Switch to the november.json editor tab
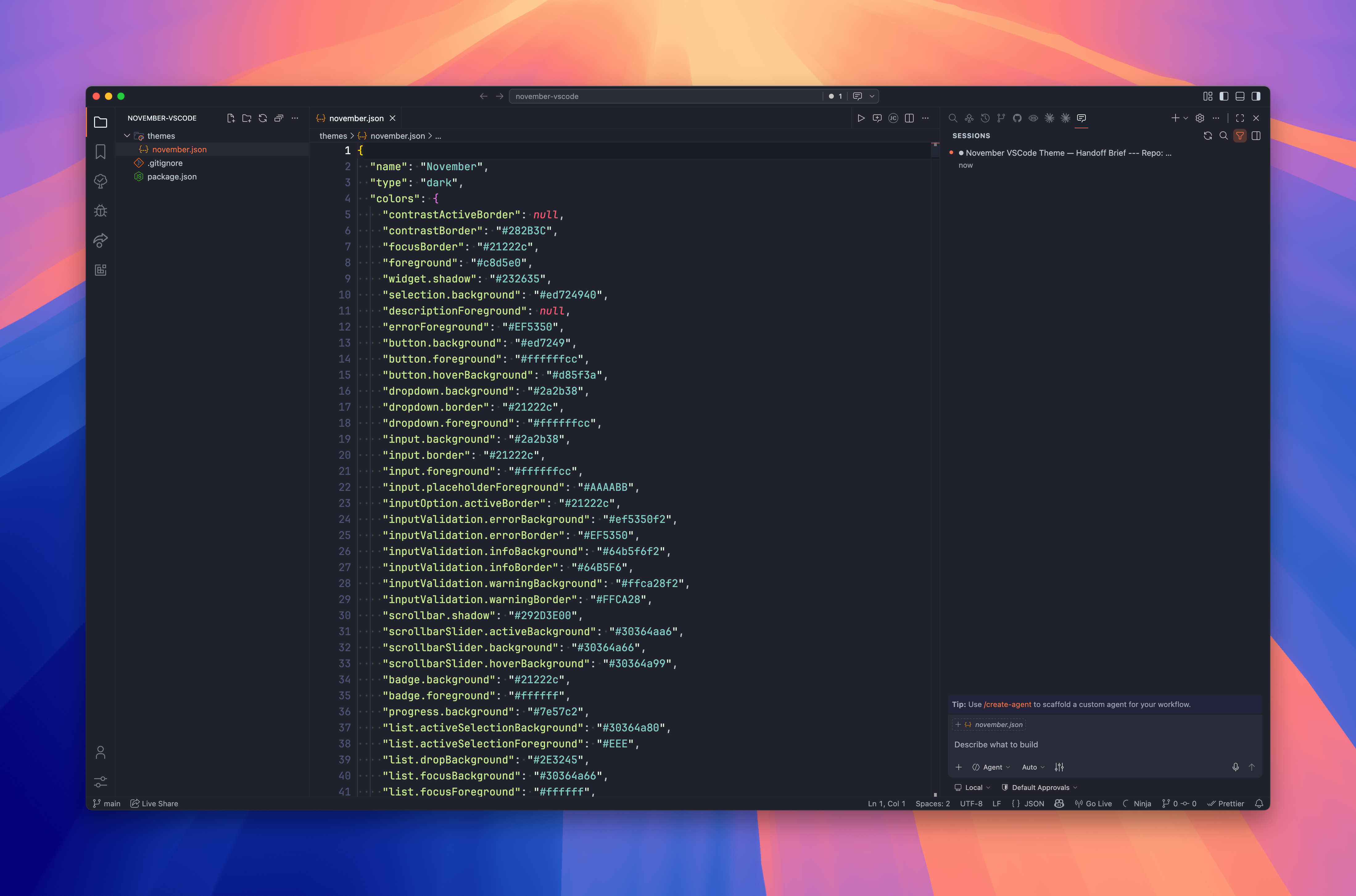Viewport: 1356px width, 896px height. point(356,118)
